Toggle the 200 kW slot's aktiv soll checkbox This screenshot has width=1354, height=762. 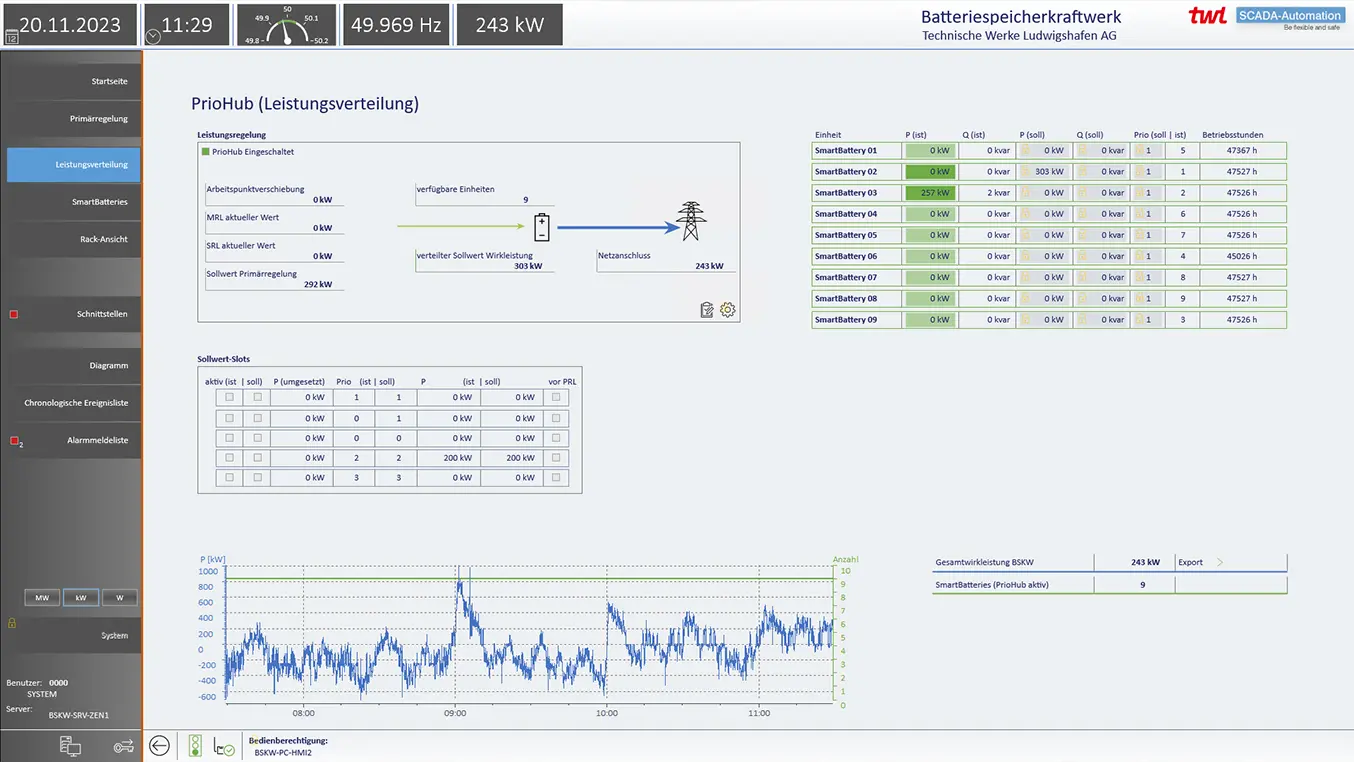[257, 457]
